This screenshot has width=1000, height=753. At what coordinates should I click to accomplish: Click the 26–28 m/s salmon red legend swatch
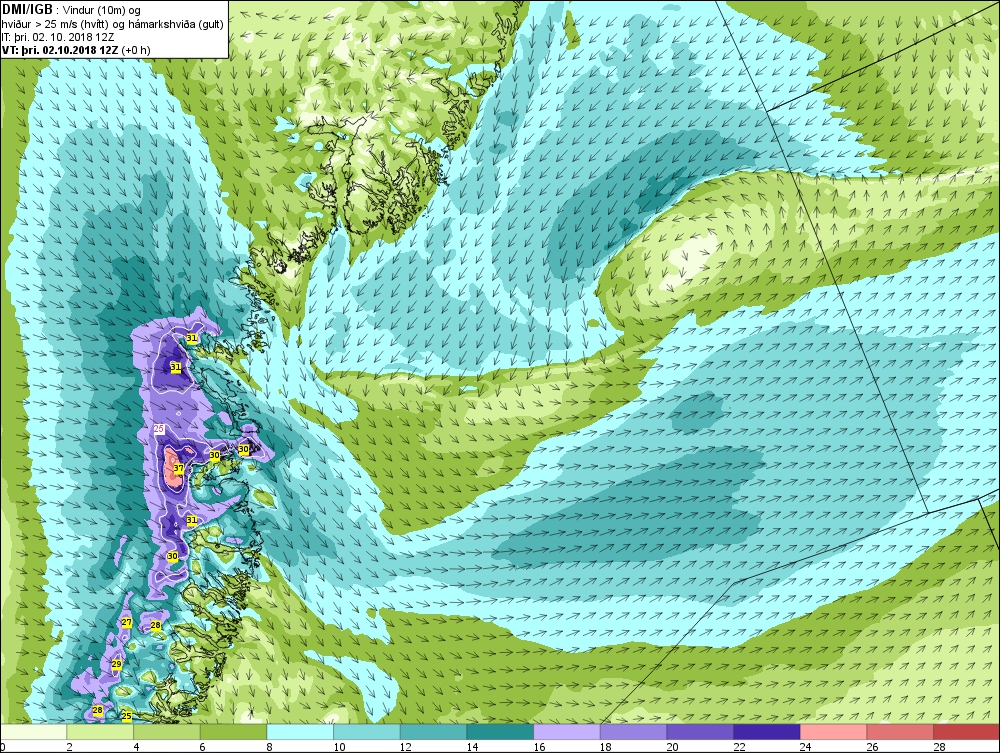click(900, 731)
